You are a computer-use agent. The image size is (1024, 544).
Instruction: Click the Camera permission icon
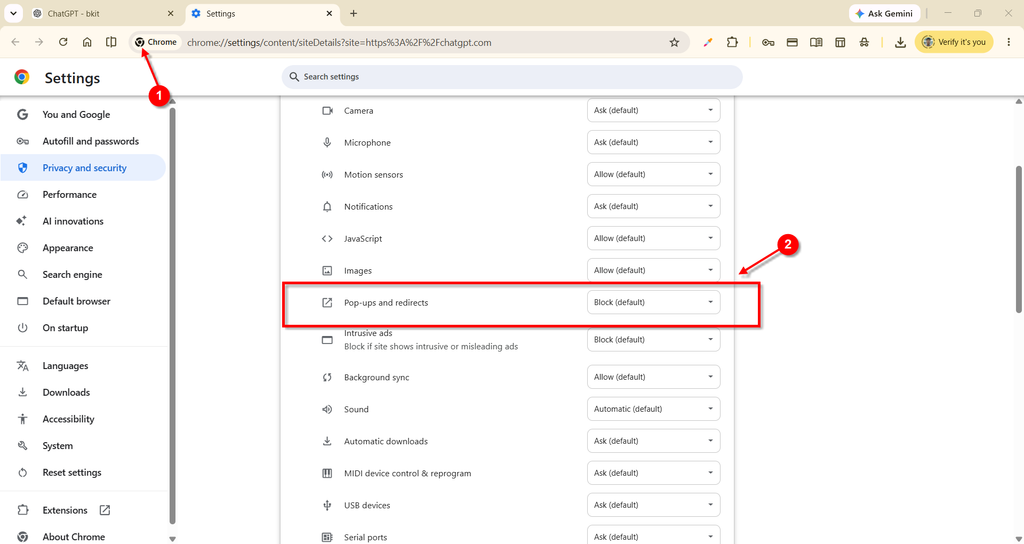327,110
